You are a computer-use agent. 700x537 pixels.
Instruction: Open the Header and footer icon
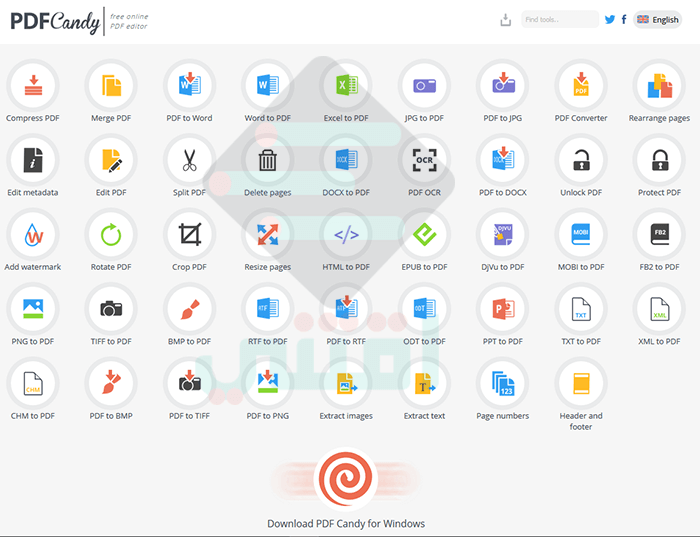(x=581, y=383)
